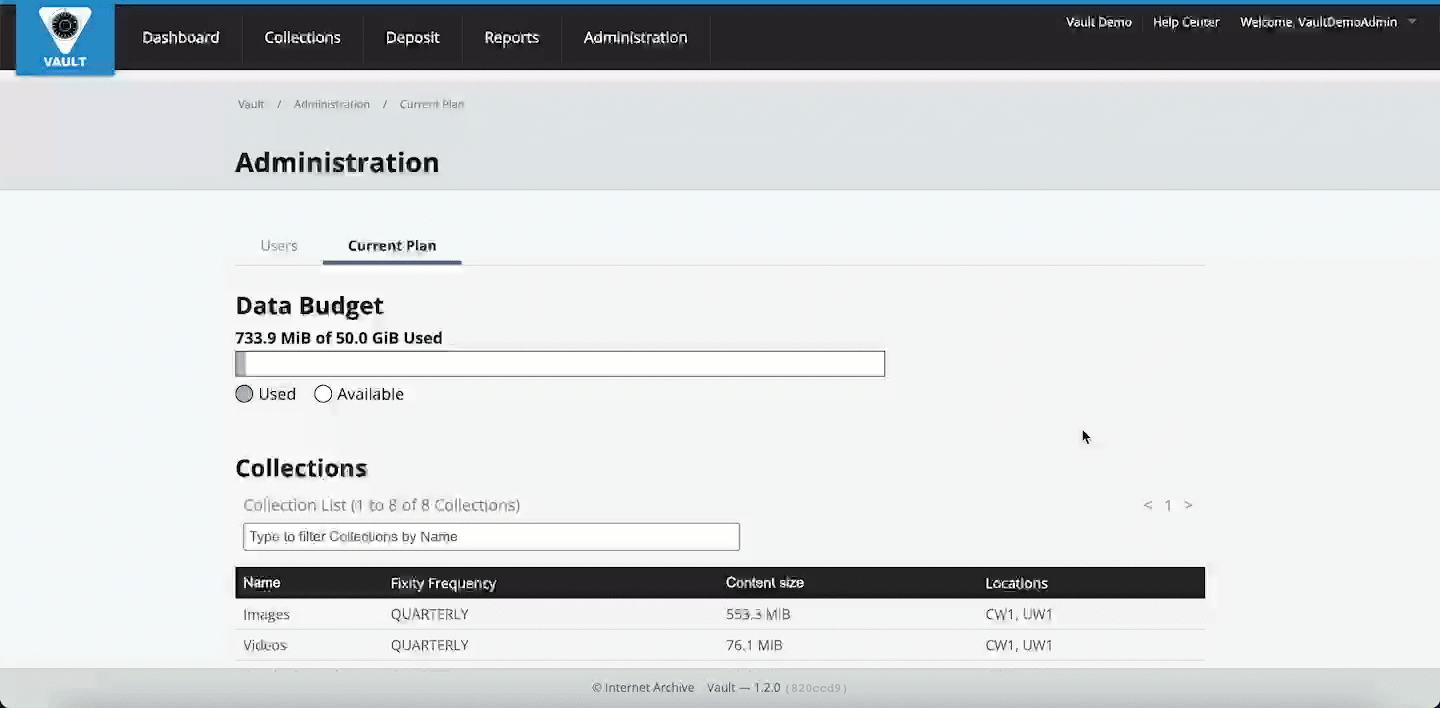The height and width of the screenshot is (708, 1440).
Task: Open Administration in the top navigation
Action: [x=635, y=37]
